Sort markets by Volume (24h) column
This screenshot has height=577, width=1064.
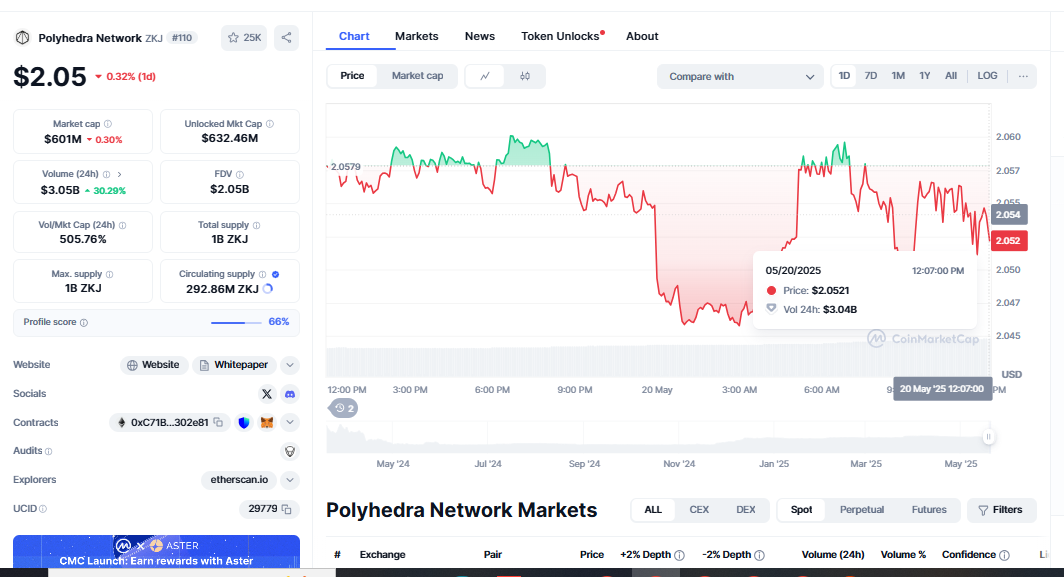click(833, 555)
